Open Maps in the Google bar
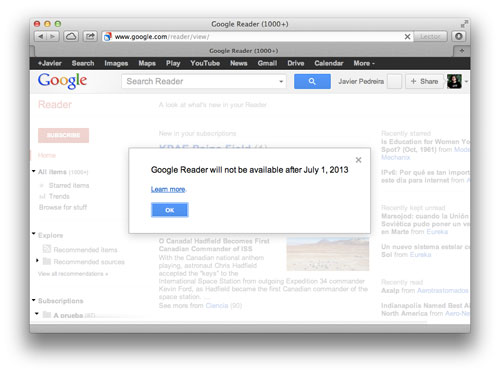This screenshot has width=500, height=374. click(x=147, y=63)
